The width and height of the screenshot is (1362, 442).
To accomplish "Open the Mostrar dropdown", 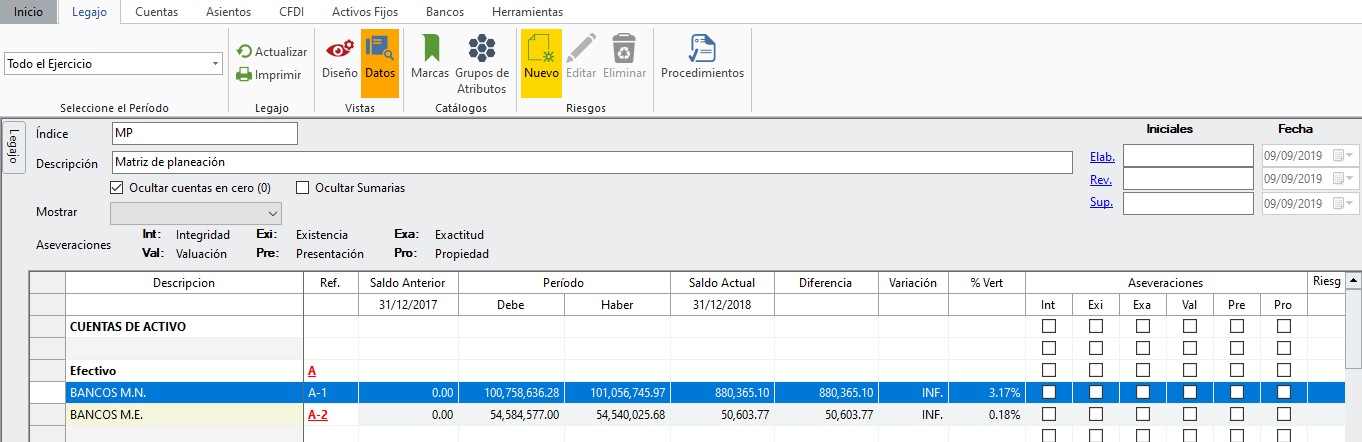I will (272, 213).
